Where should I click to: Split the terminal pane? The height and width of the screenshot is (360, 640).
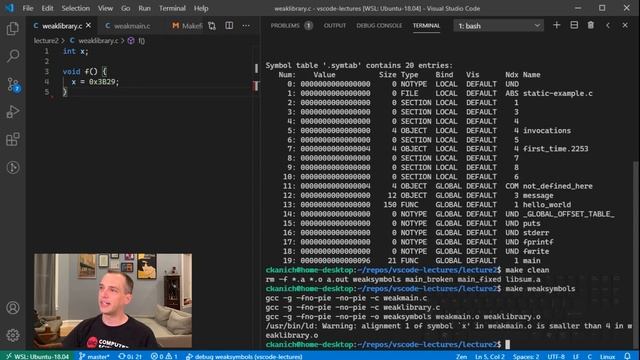(574, 25)
